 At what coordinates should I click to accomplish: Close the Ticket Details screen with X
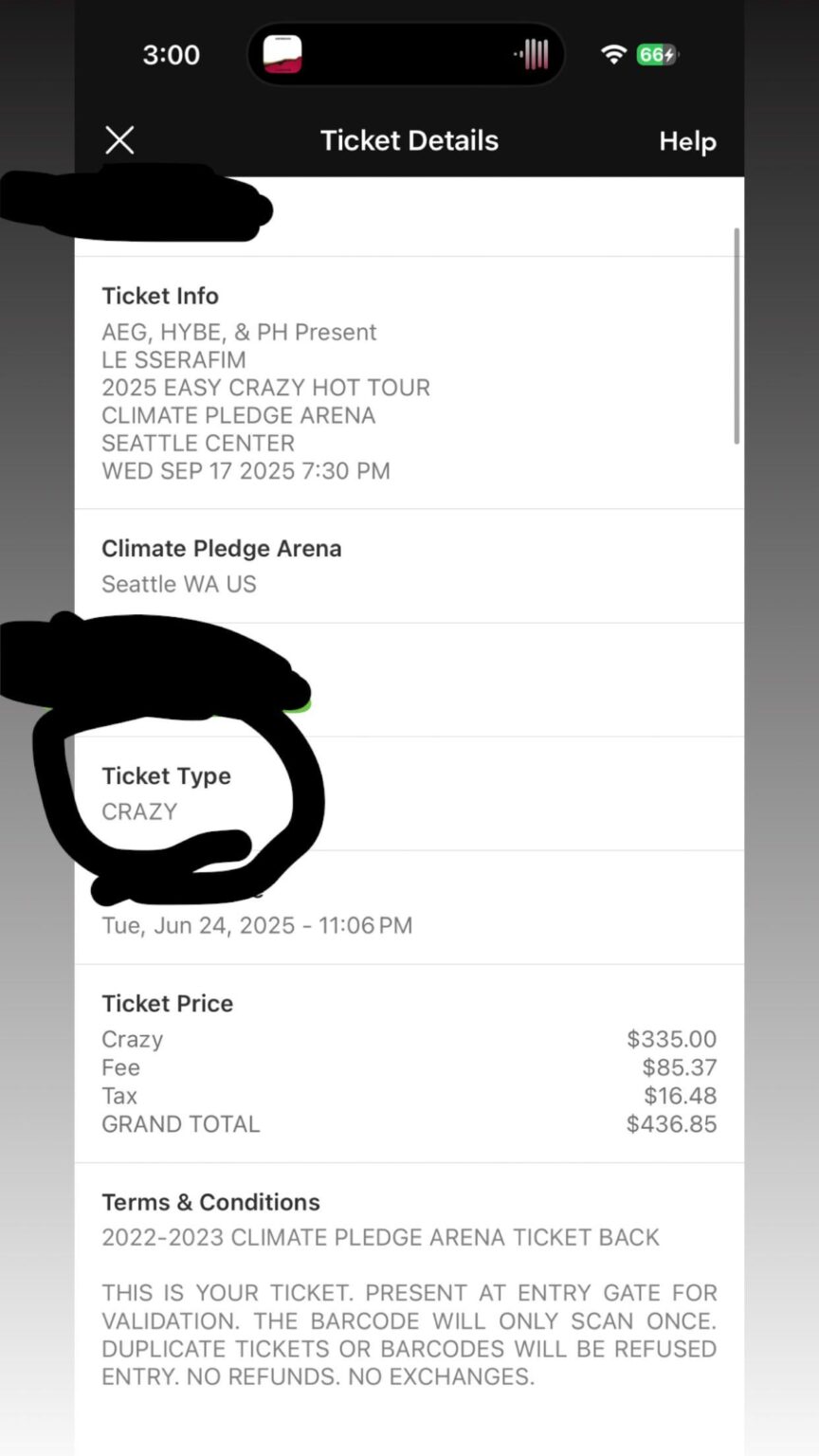[x=119, y=140]
